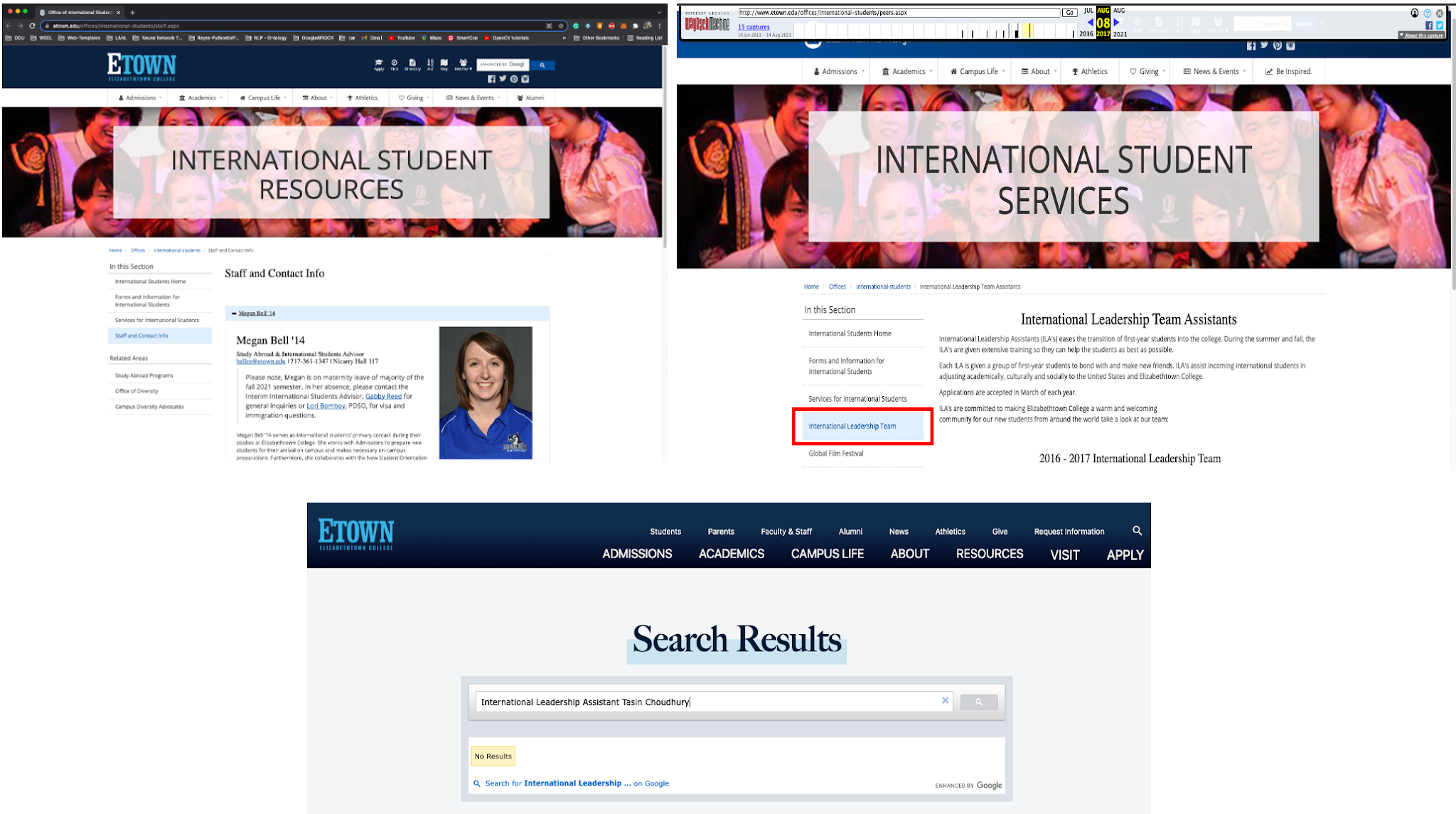The width and height of the screenshot is (1456, 814).
Task: Open ACADEMICS in the bottom page main nav
Action: (731, 553)
